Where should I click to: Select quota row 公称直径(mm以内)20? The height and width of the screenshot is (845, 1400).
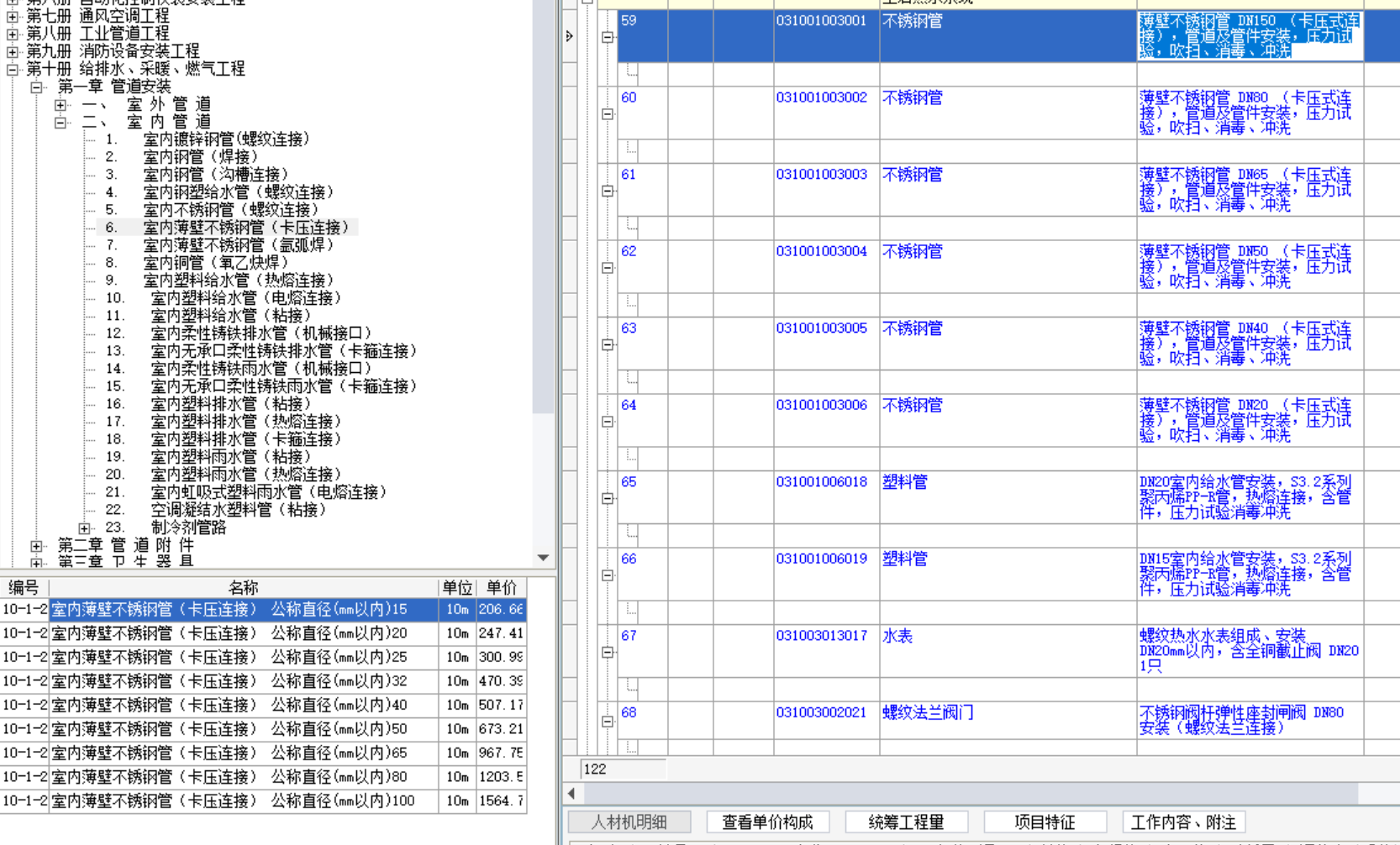click(263, 633)
